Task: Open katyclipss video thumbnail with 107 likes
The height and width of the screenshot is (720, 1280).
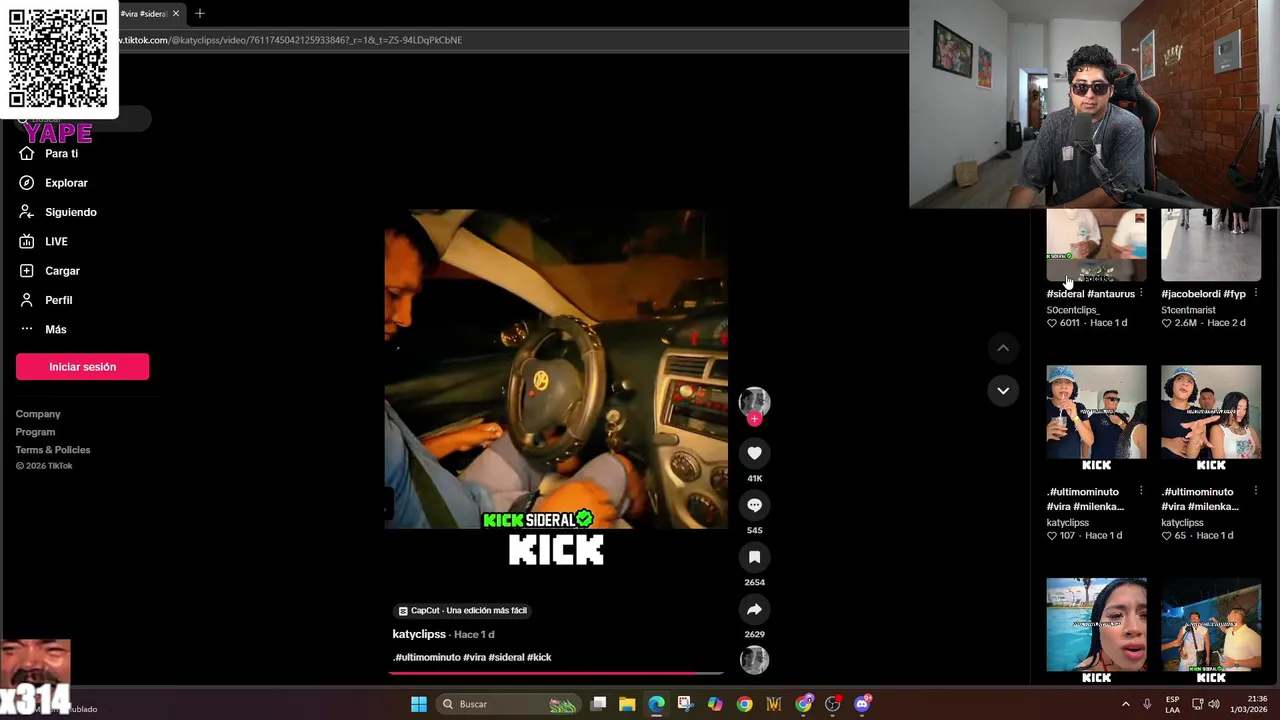Action: click(1096, 418)
